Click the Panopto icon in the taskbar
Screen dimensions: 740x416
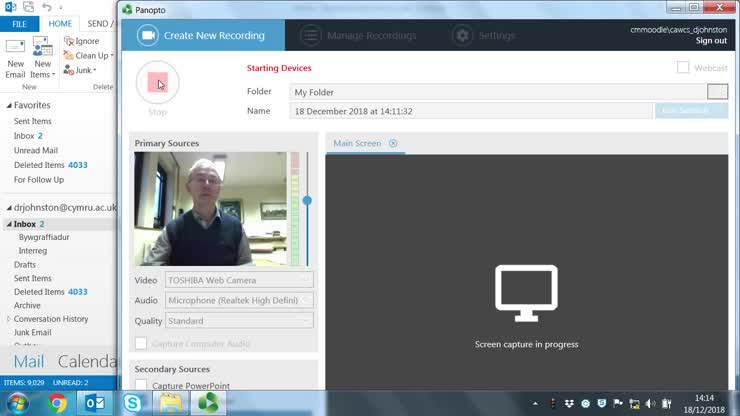210,403
